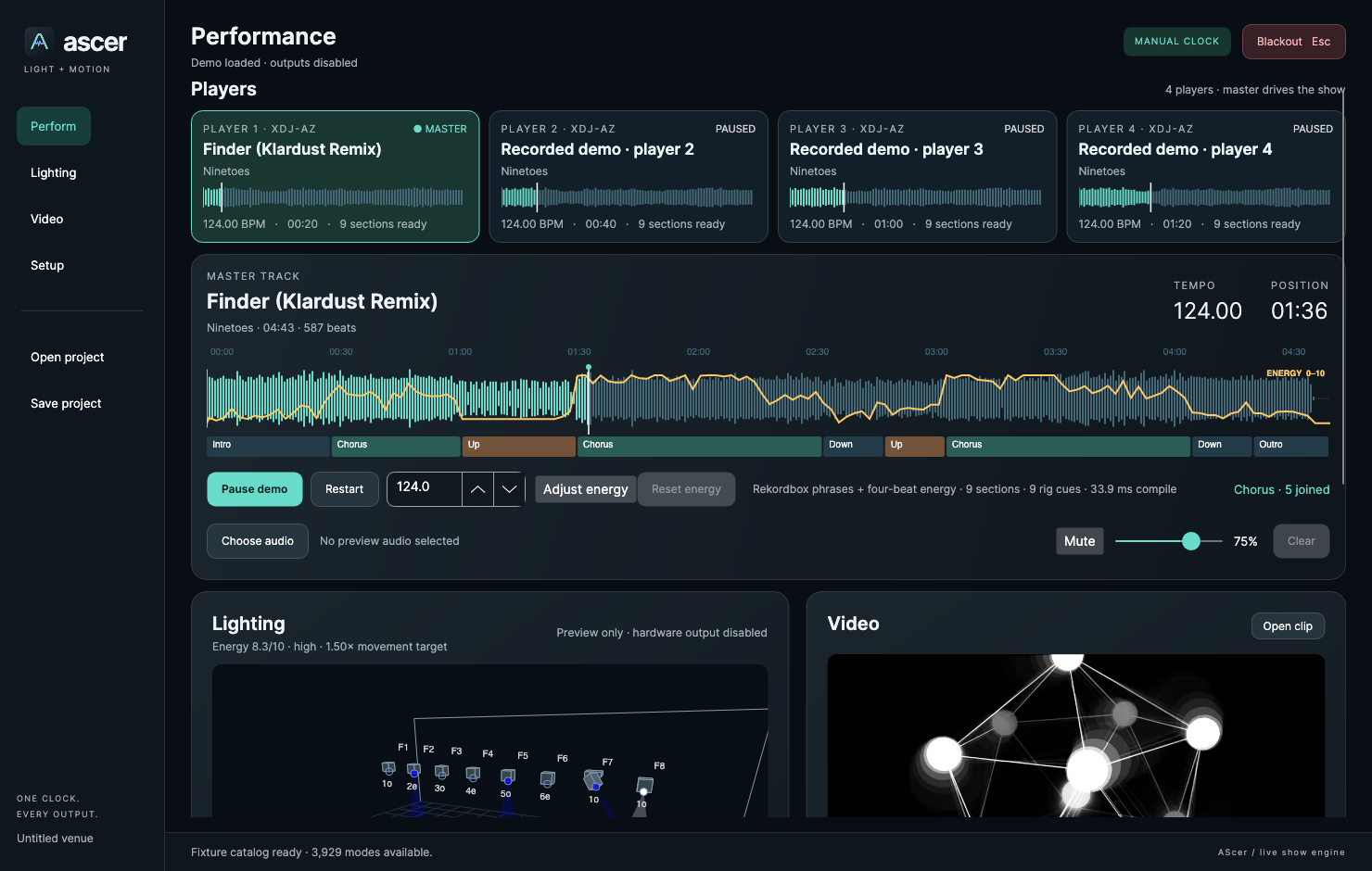The width and height of the screenshot is (1372, 871).
Task: Click the Reset energy button
Action: (x=686, y=489)
